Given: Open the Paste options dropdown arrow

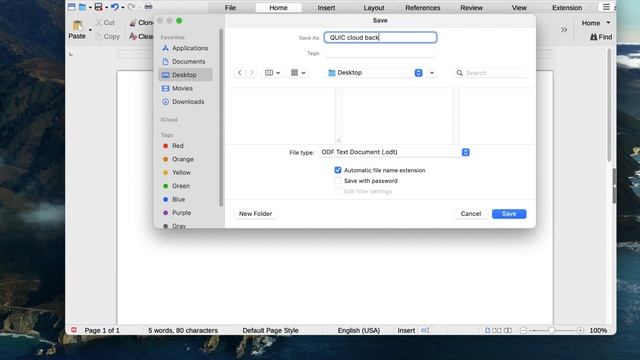Looking at the screenshot, I should 90,30.
